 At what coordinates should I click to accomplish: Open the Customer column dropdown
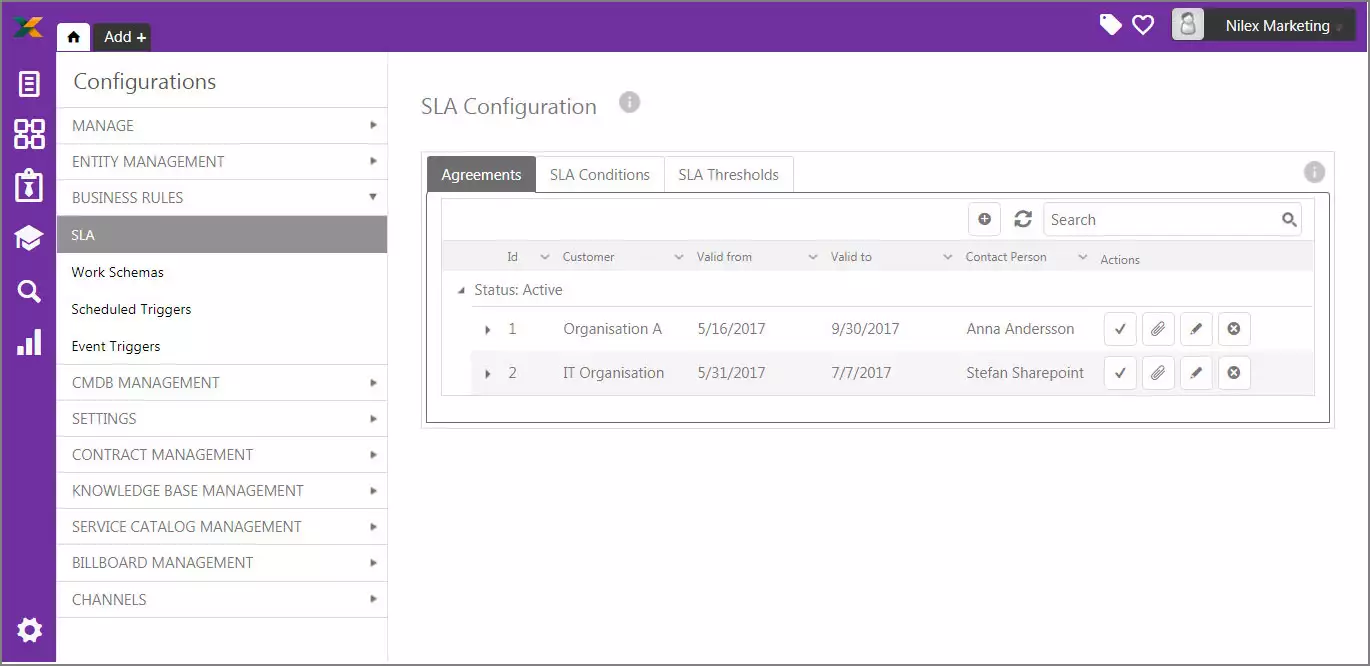679,258
